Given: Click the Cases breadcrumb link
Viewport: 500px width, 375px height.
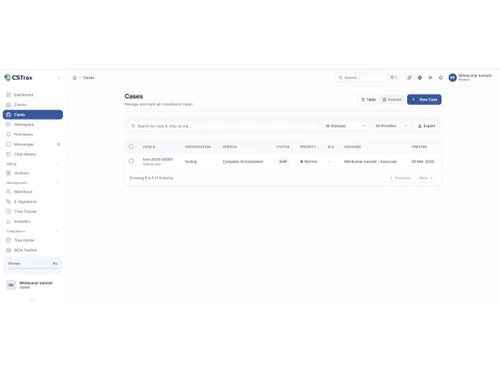Looking at the screenshot, I should 89,77.
